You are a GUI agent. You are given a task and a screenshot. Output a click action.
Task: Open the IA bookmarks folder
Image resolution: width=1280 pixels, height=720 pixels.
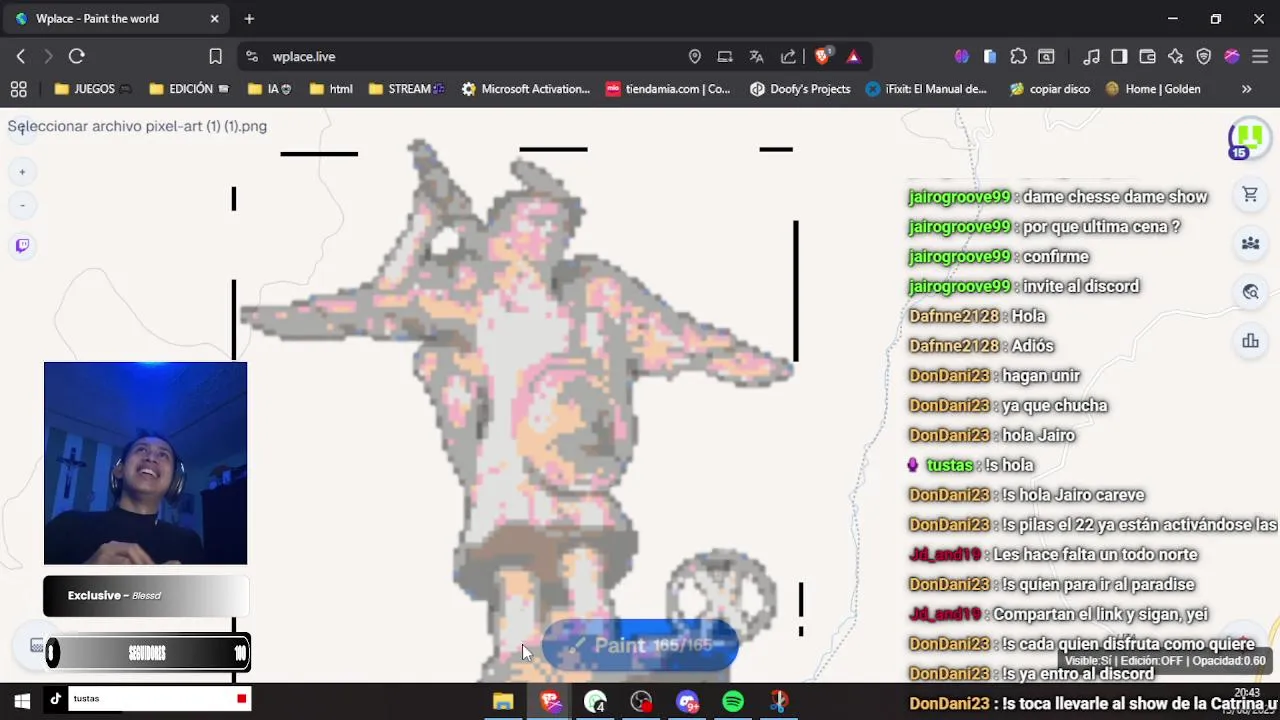[x=269, y=89]
